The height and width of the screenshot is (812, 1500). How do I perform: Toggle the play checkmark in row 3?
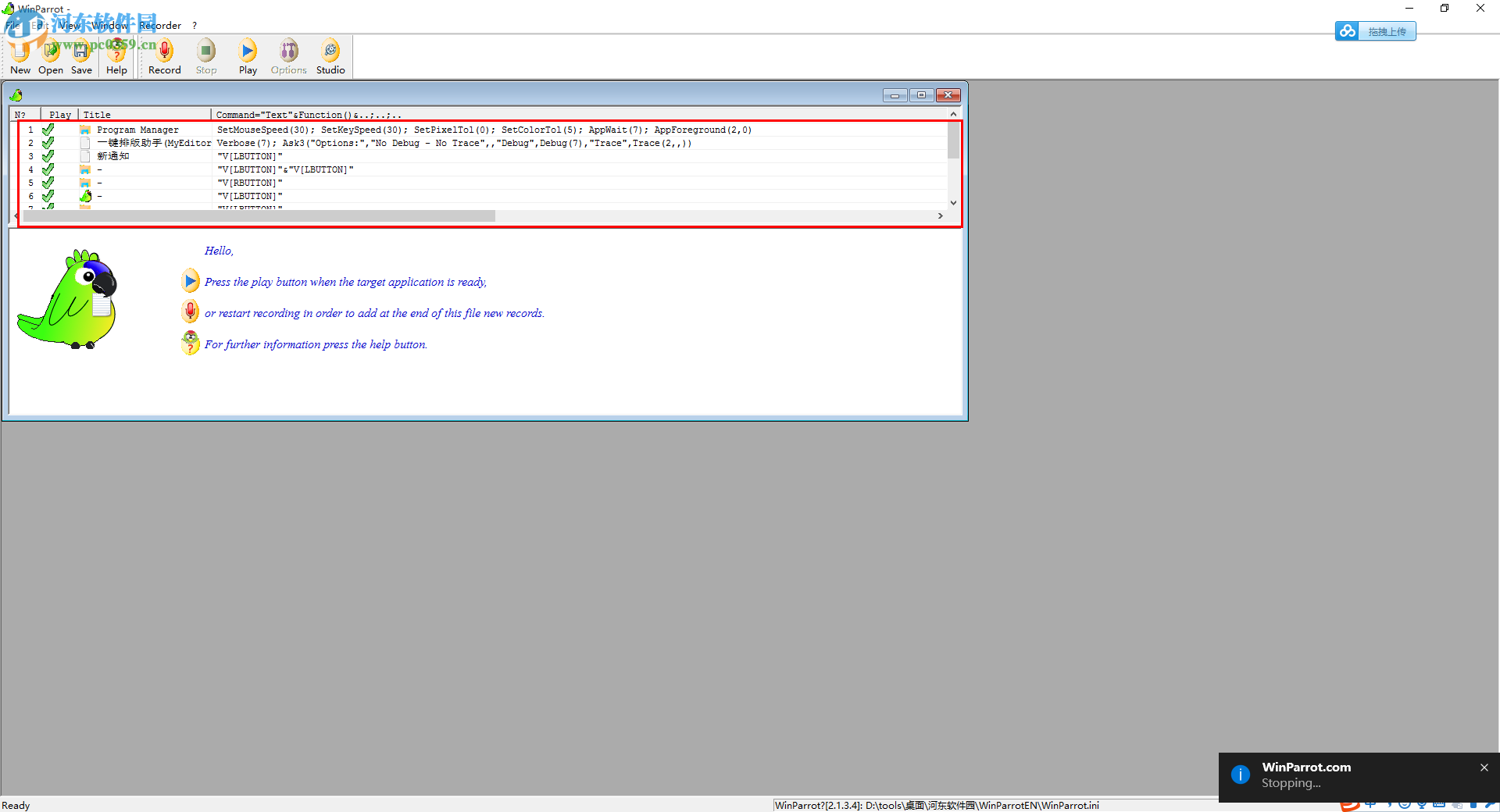click(x=48, y=156)
